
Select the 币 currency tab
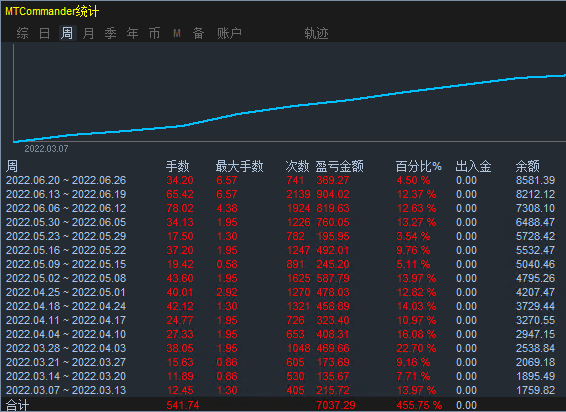pos(154,33)
